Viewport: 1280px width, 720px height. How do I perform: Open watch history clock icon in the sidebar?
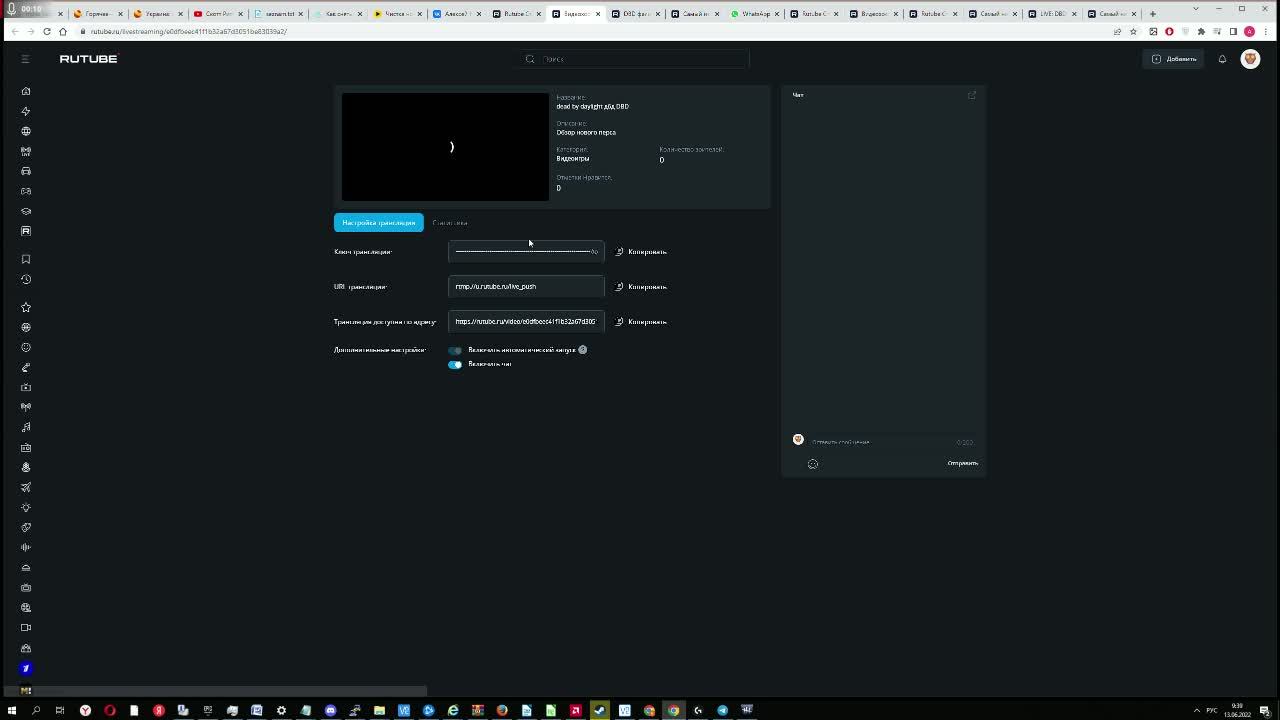(x=26, y=279)
